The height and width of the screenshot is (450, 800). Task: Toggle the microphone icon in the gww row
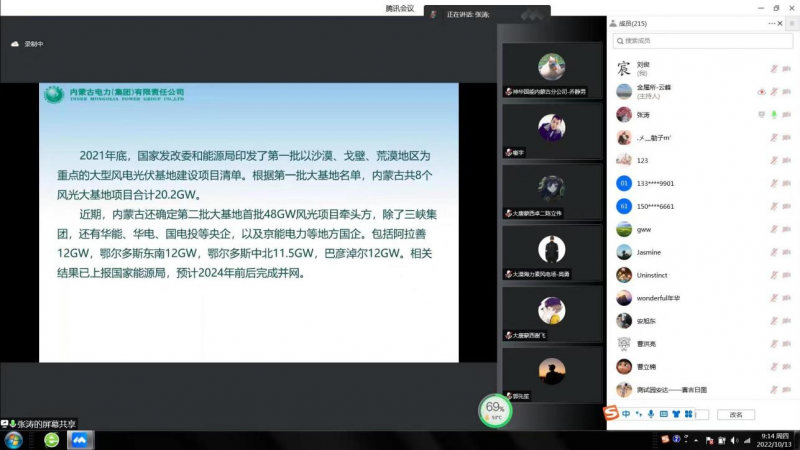(x=774, y=229)
